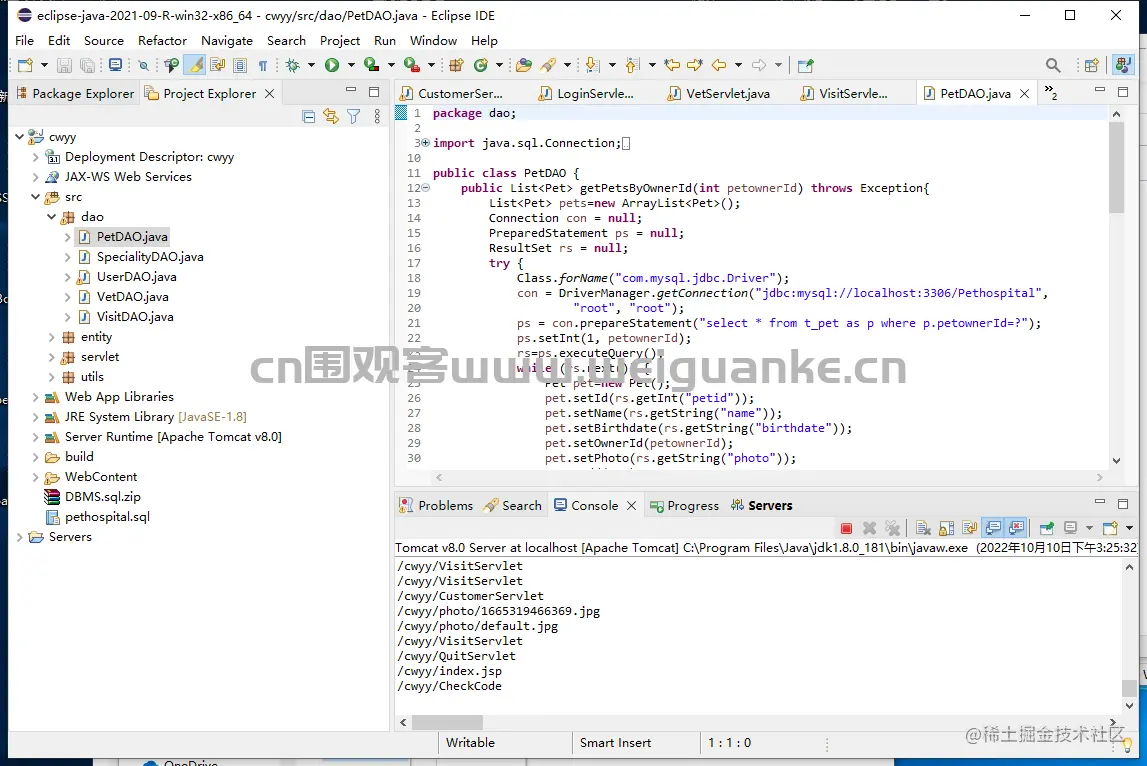Click the Open Perspective icon
The image size is (1147, 766).
pyautogui.click(x=1091, y=66)
